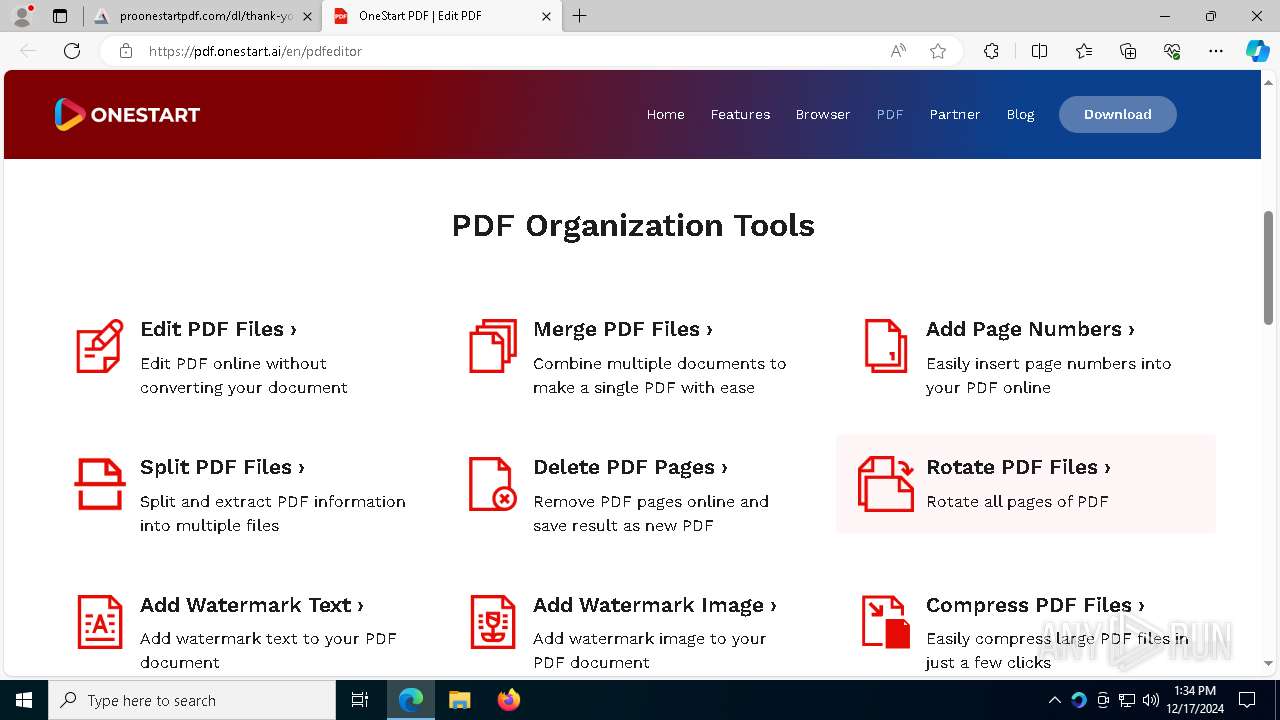Open Browser essentials
Image resolution: width=1280 pixels, height=720 pixels.
(x=1172, y=51)
